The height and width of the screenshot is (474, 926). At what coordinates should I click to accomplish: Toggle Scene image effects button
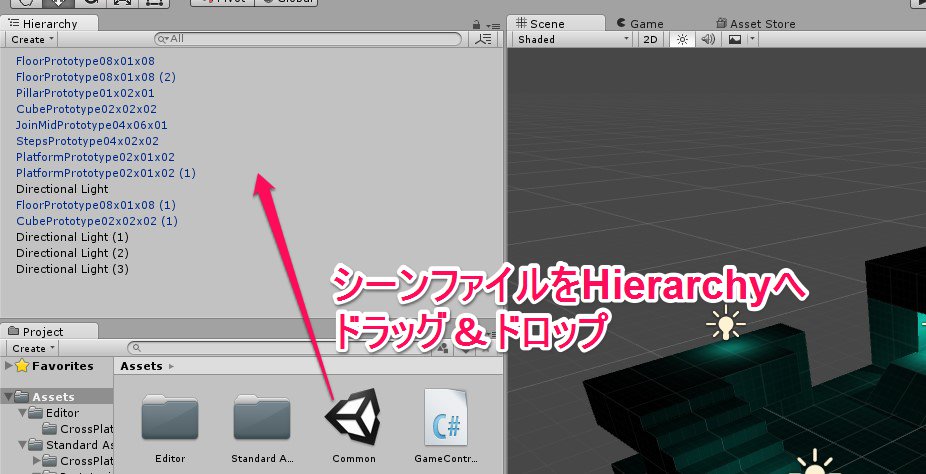tap(734, 40)
